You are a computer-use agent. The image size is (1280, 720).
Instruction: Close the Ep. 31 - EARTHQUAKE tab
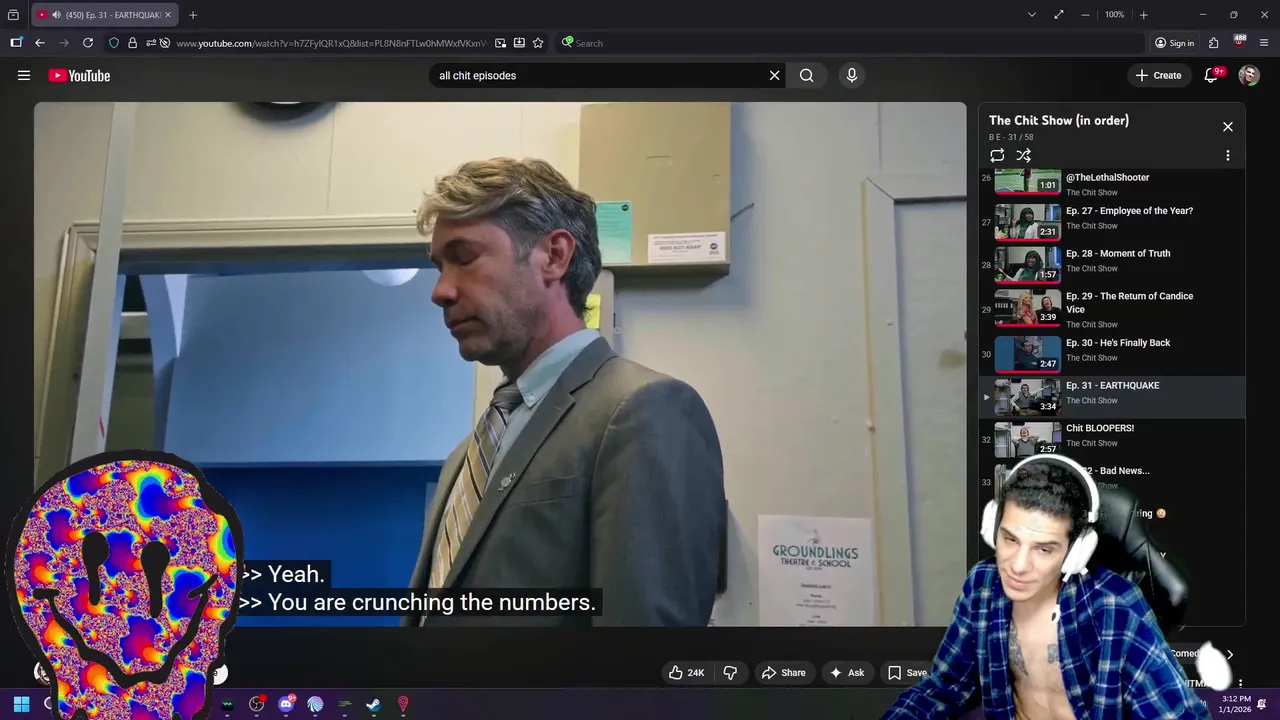pyautogui.click(x=168, y=15)
